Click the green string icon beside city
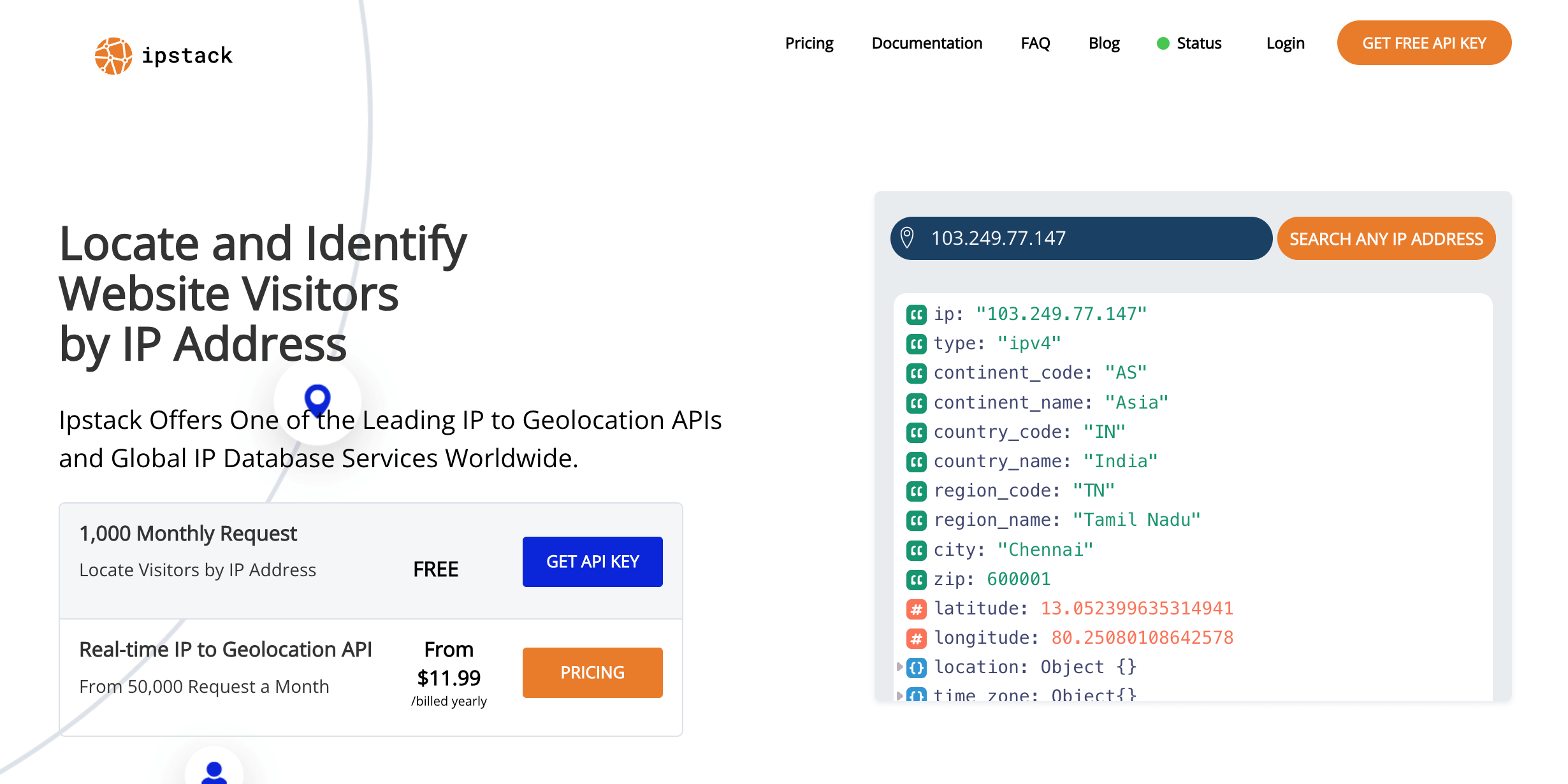Image resolution: width=1568 pixels, height=784 pixels. point(916,550)
